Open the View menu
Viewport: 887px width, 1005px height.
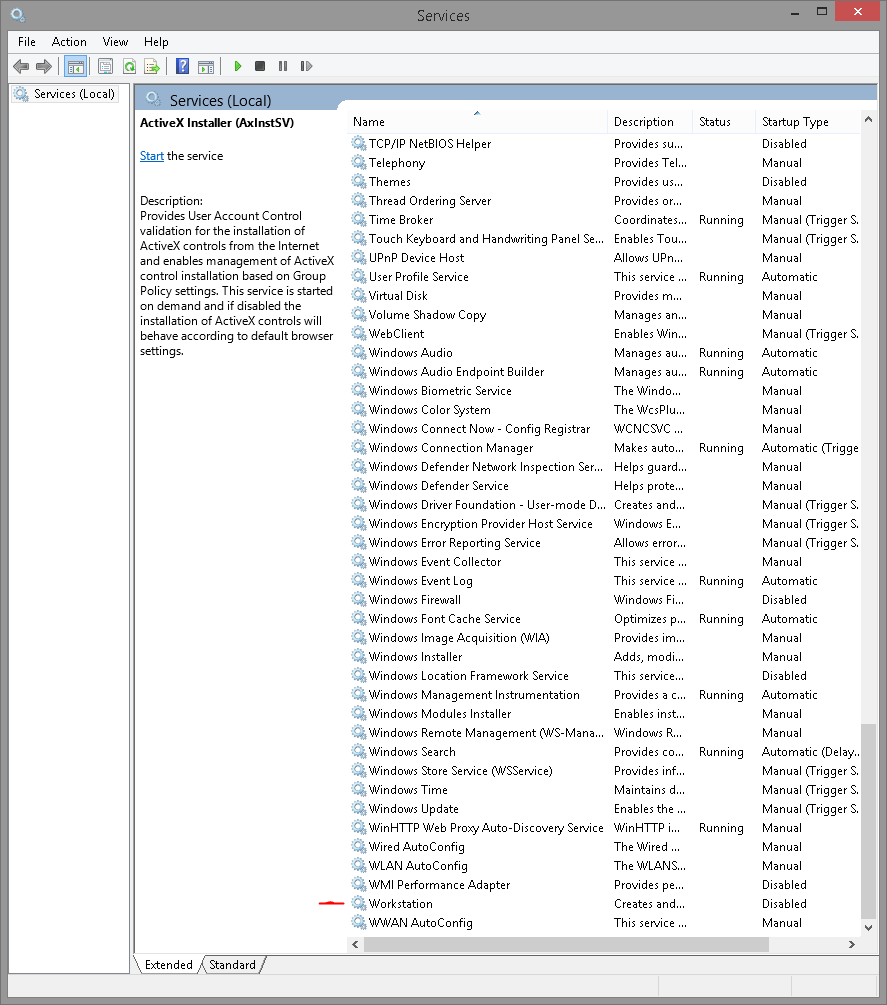(x=115, y=42)
